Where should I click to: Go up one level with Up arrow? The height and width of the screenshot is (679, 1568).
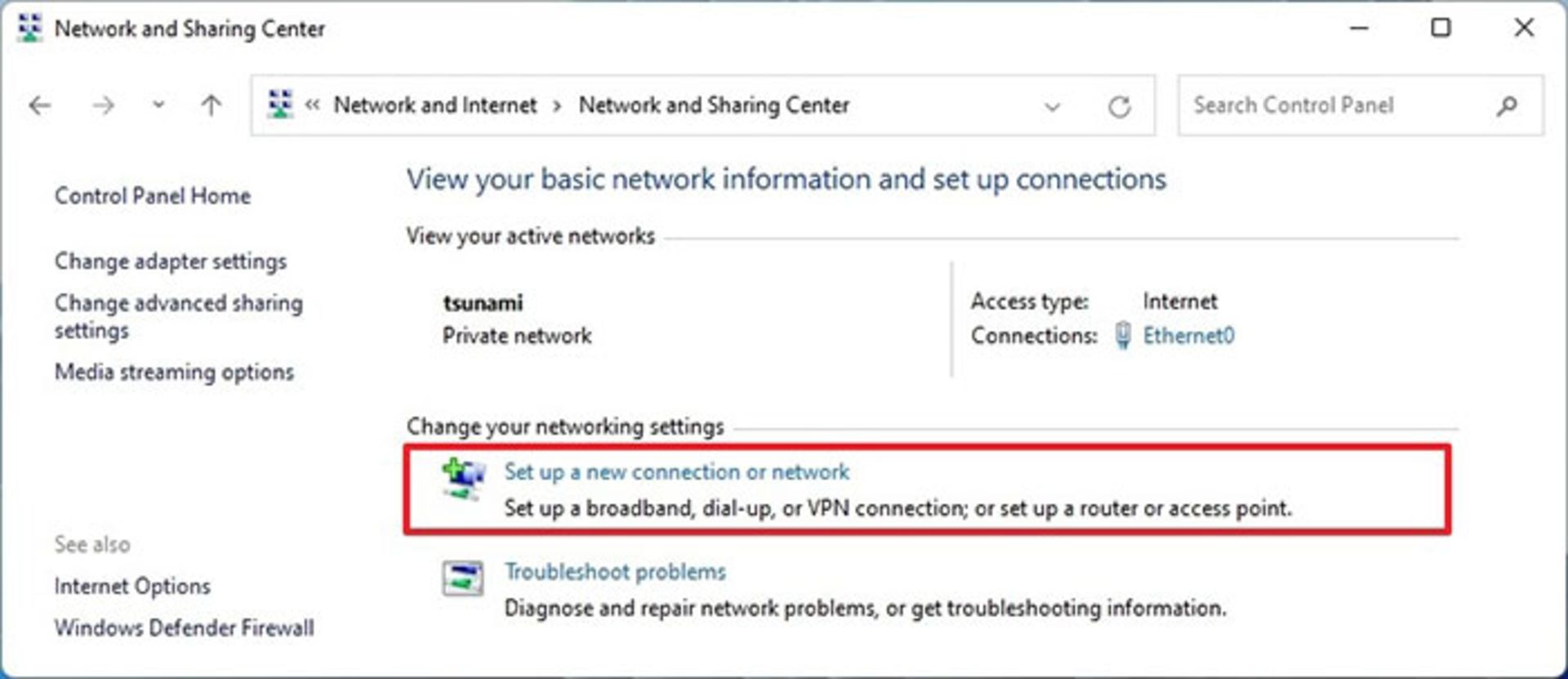(x=212, y=105)
